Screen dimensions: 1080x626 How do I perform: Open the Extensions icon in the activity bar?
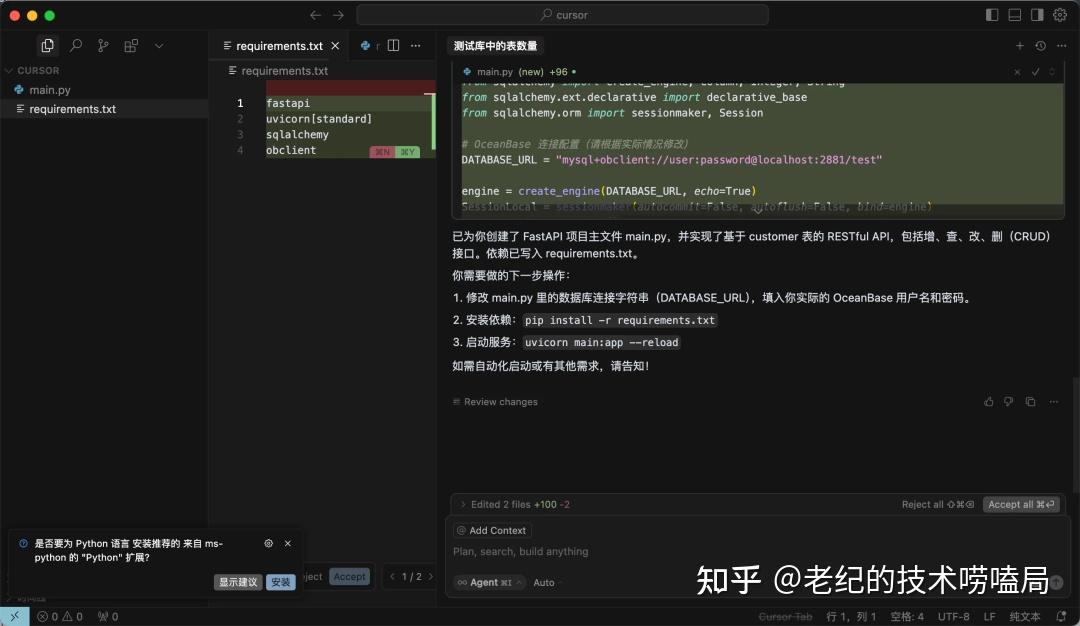(131, 45)
